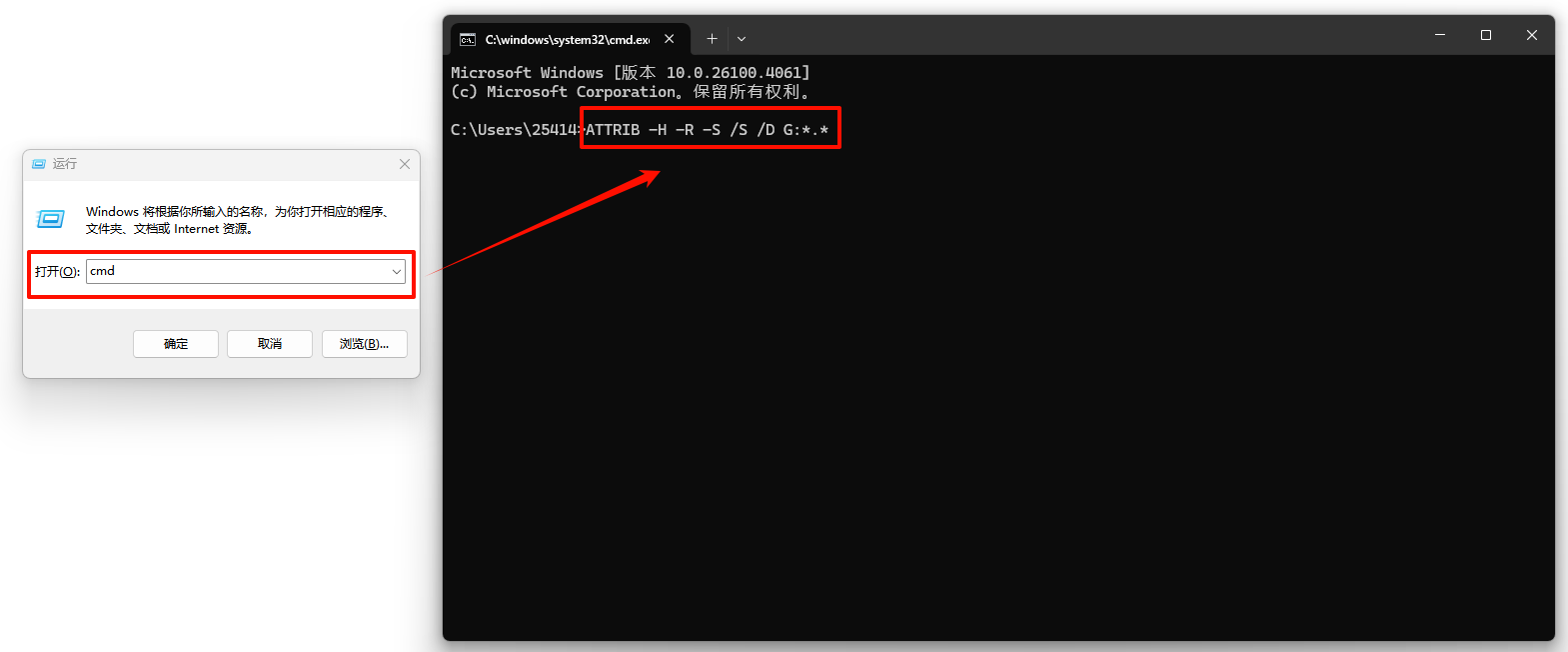Open file browser via 浏览(B)... button
The width and height of the screenshot is (1568, 652).
click(x=364, y=344)
